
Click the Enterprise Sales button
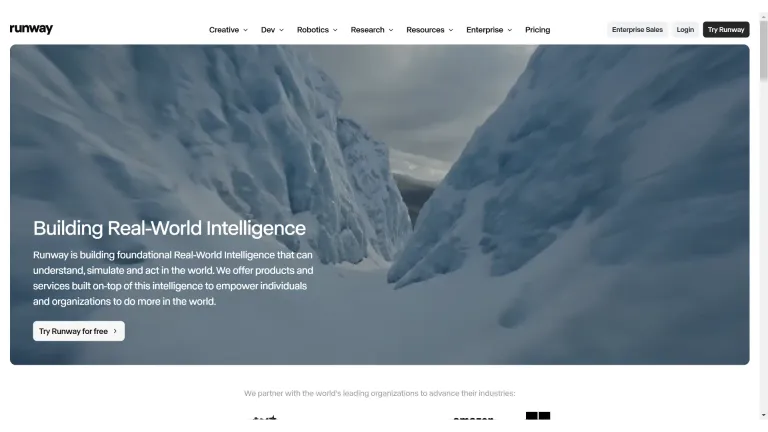(637, 29)
